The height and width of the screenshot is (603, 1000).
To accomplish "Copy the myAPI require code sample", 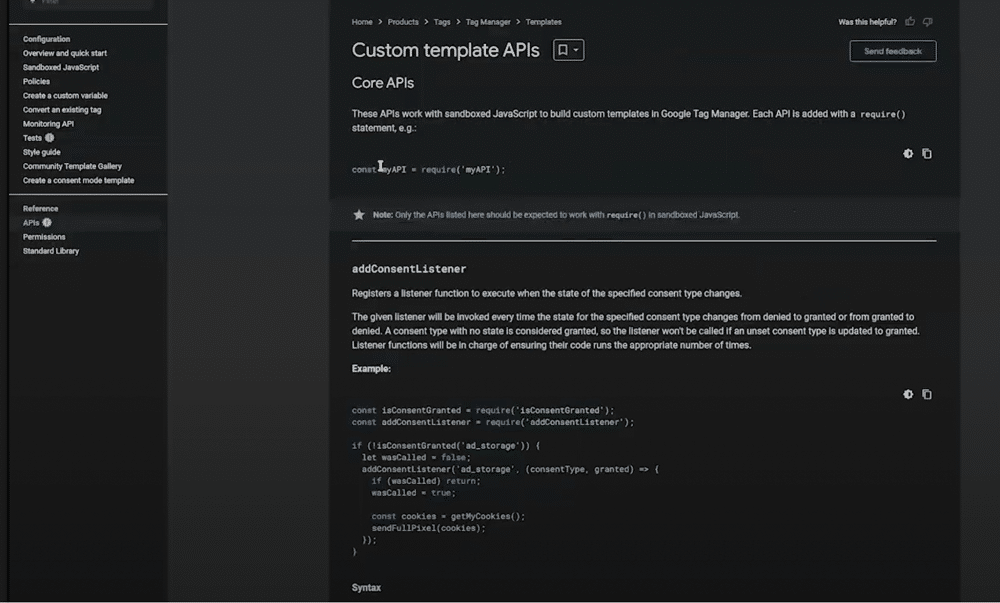I will coord(927,154).
